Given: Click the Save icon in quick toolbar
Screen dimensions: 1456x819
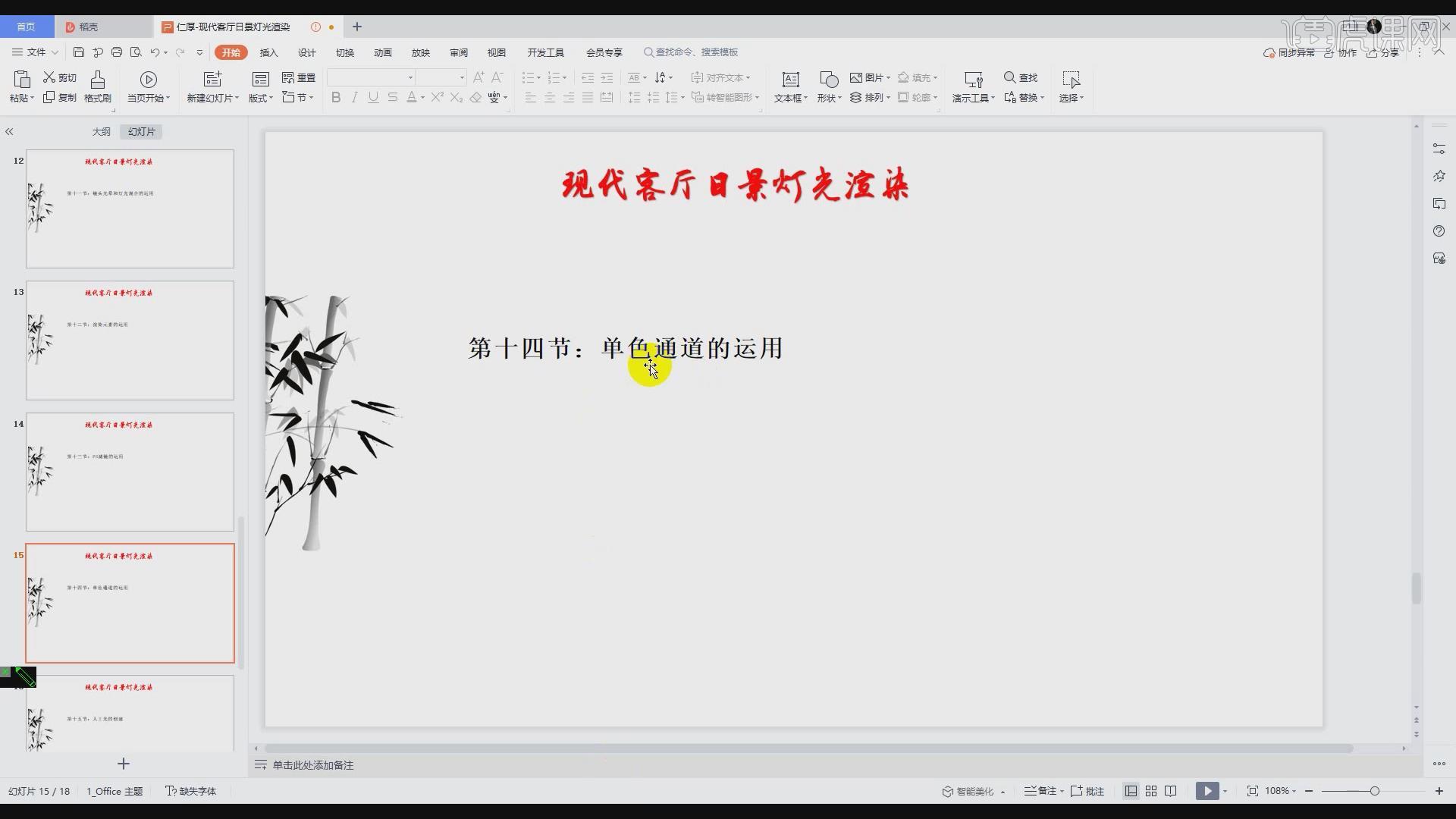Looking at the screenshot, I should click(x=78, y=52).
